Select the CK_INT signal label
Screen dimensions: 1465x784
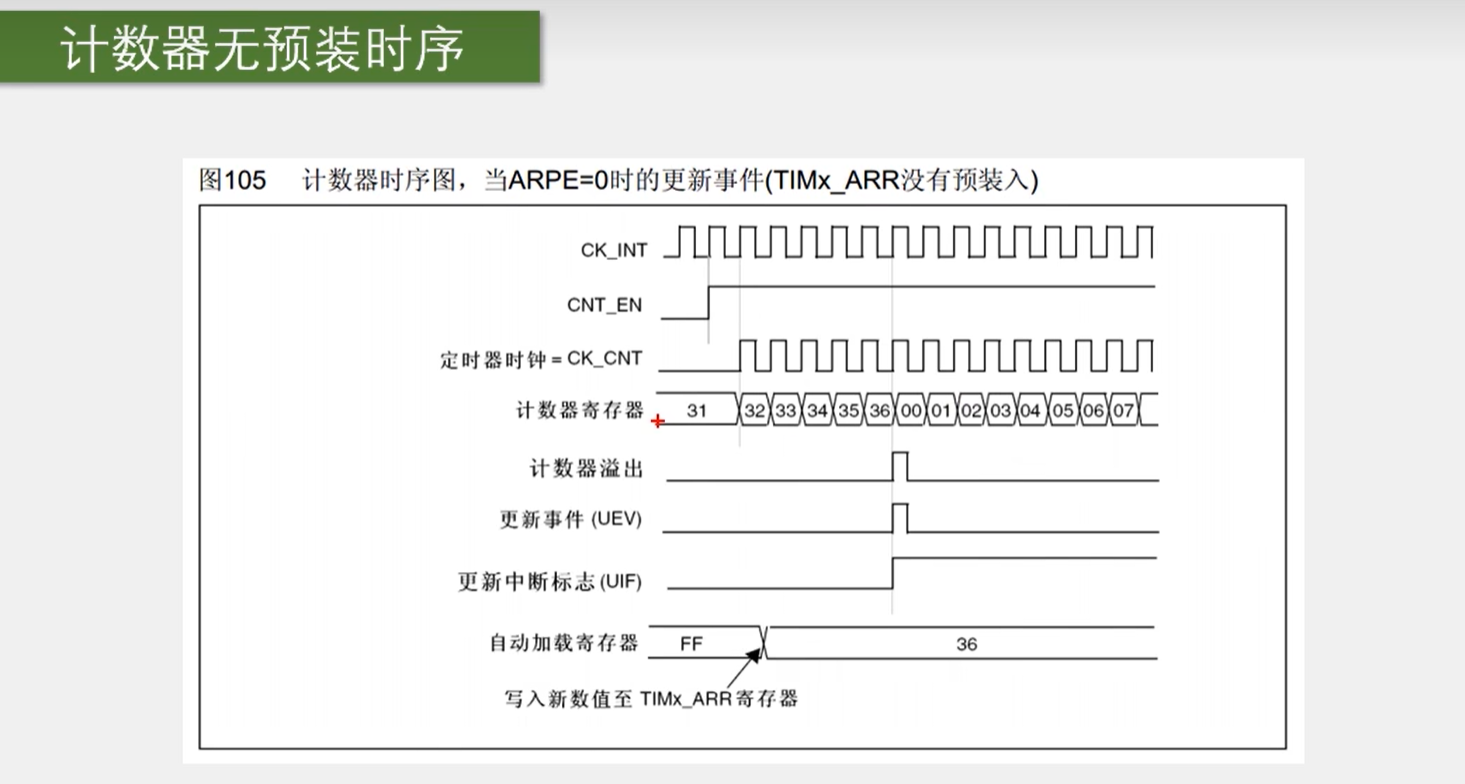[614, 251]
